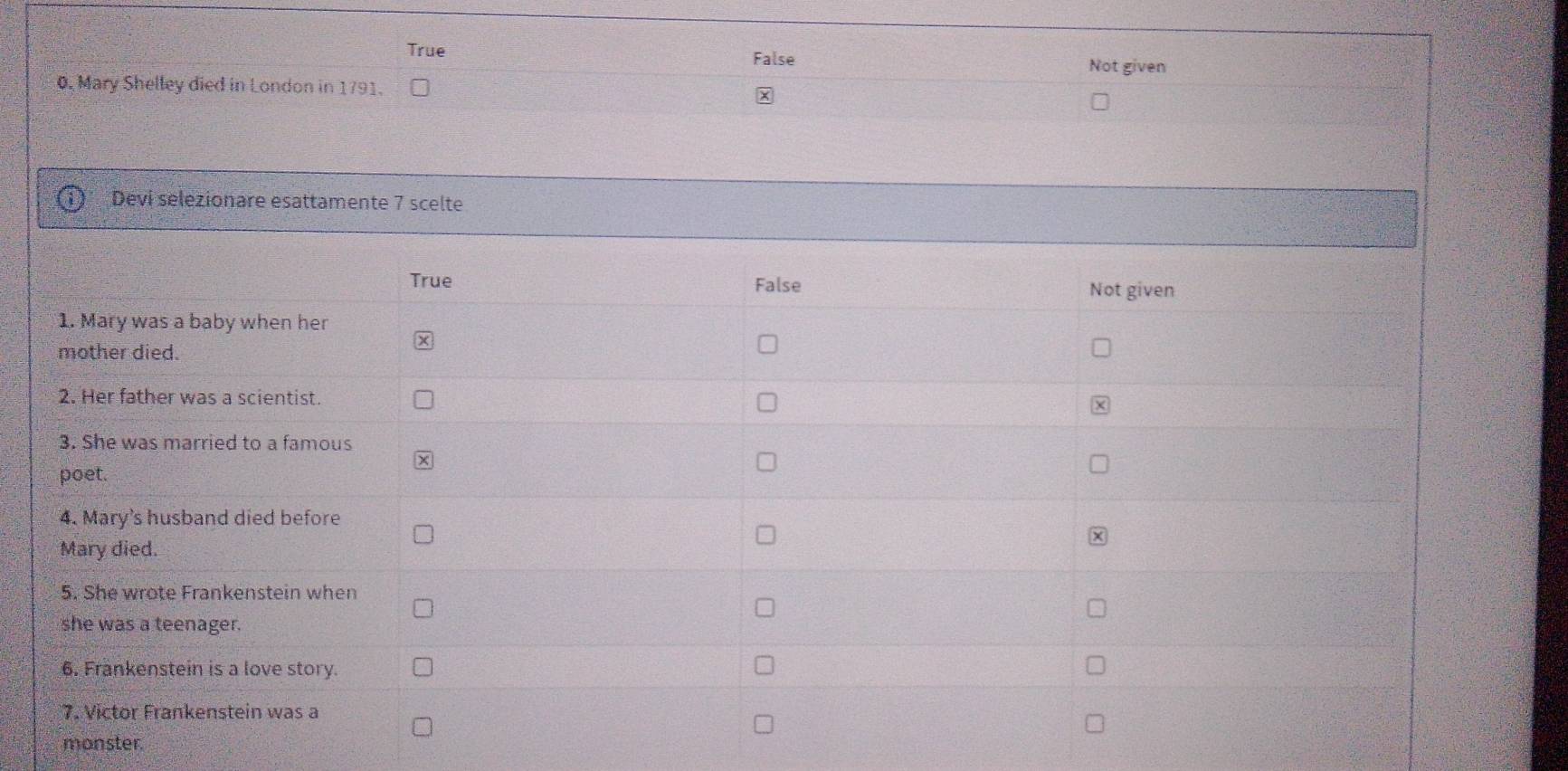Image resolution: width=1568 pixels, height=771 pixels.
Task: Uncheck Not given for 'Mary's husband died before'
Action: click(x=1098, y=537)
